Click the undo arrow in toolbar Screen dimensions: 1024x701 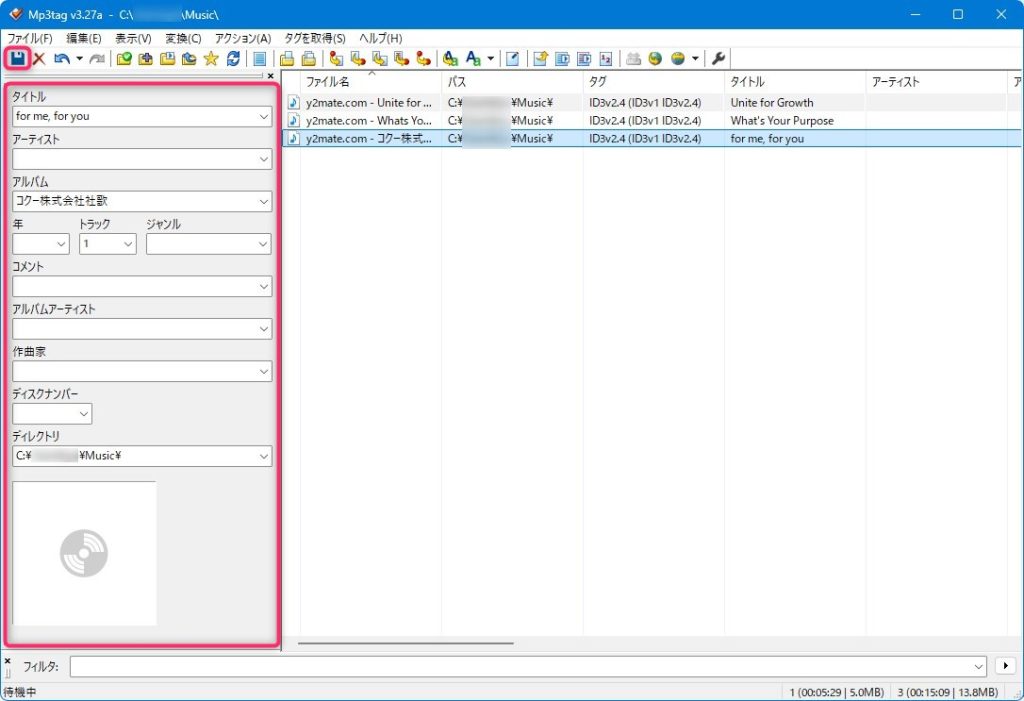(x=62, y=59)
